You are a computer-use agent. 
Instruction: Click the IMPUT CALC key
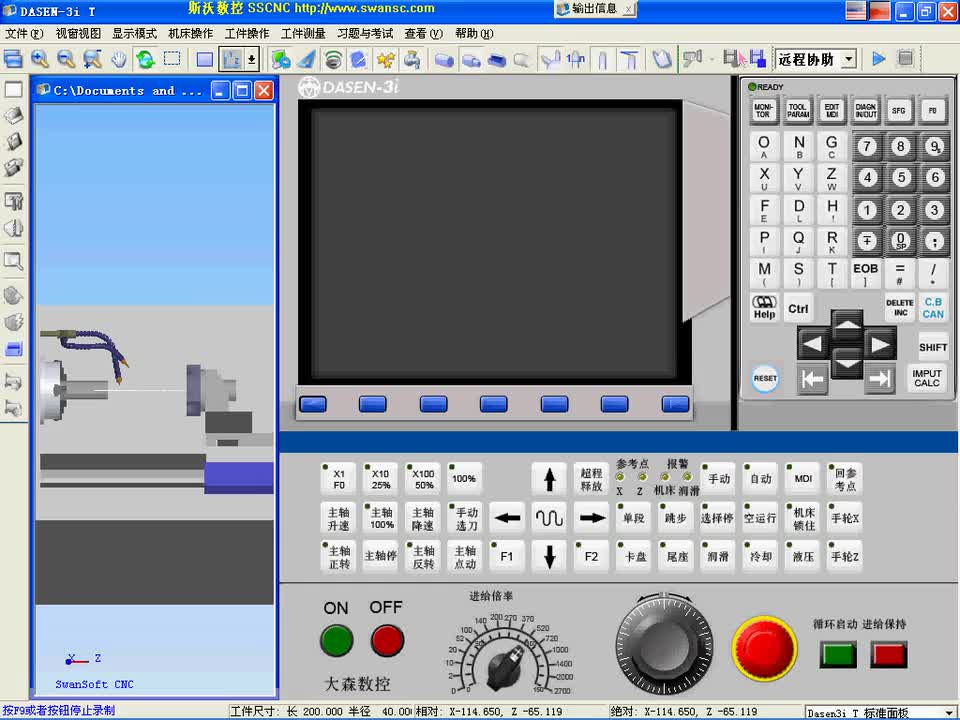pos(926,378)
